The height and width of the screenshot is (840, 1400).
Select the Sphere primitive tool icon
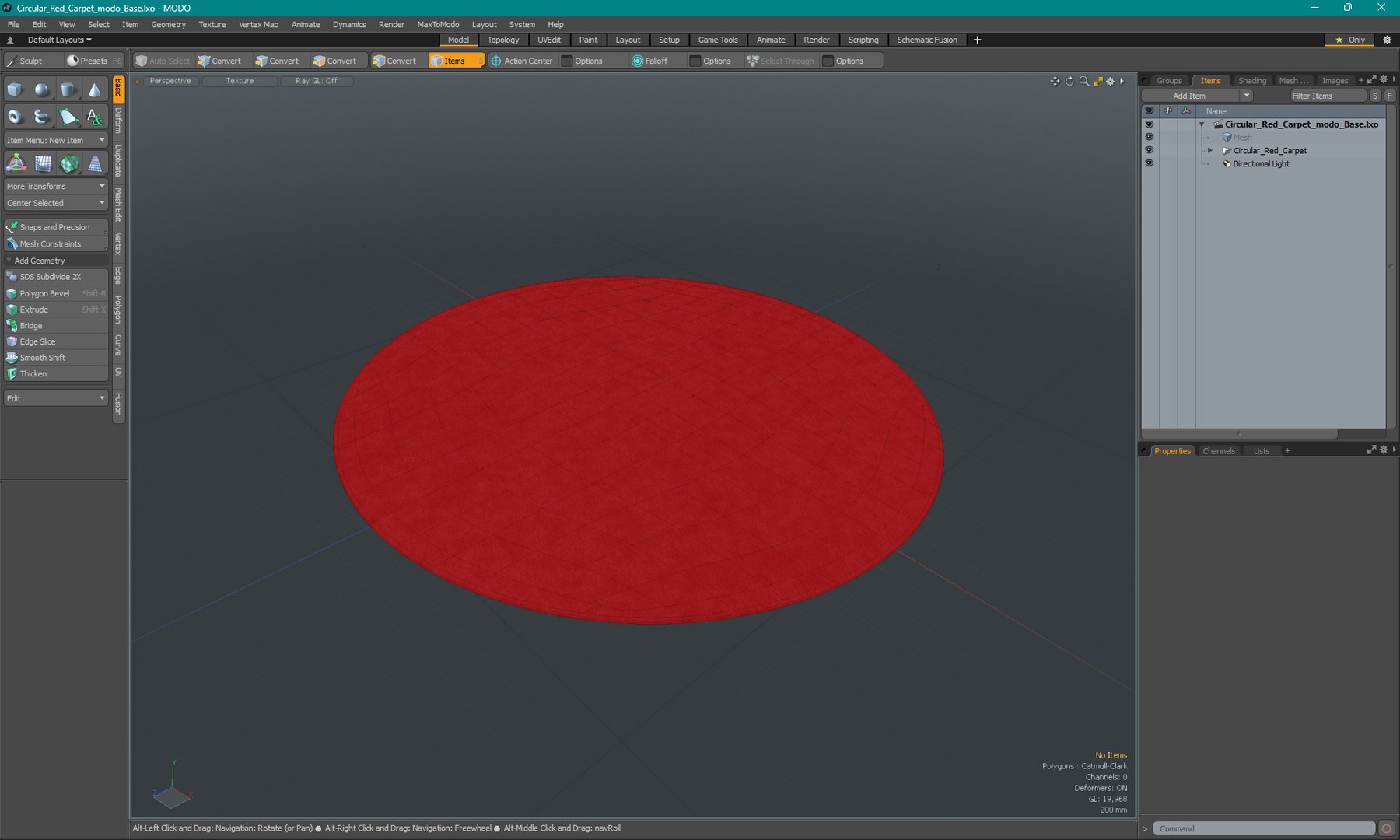(x=41, y=90)
